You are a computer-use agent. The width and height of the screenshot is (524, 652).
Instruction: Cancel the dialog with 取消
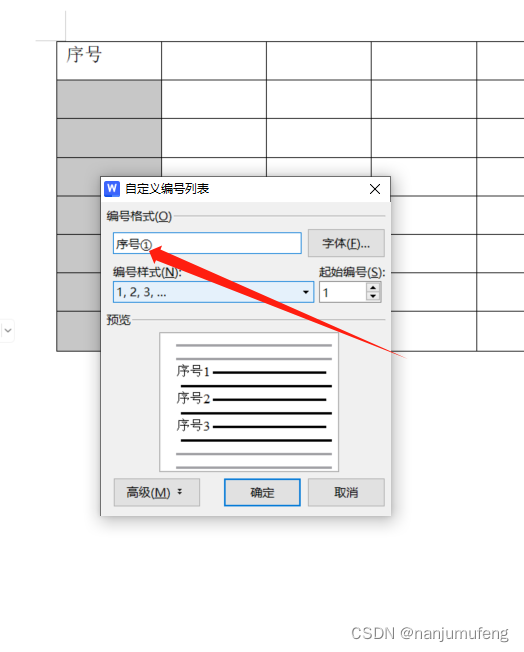tap(346, 492)
